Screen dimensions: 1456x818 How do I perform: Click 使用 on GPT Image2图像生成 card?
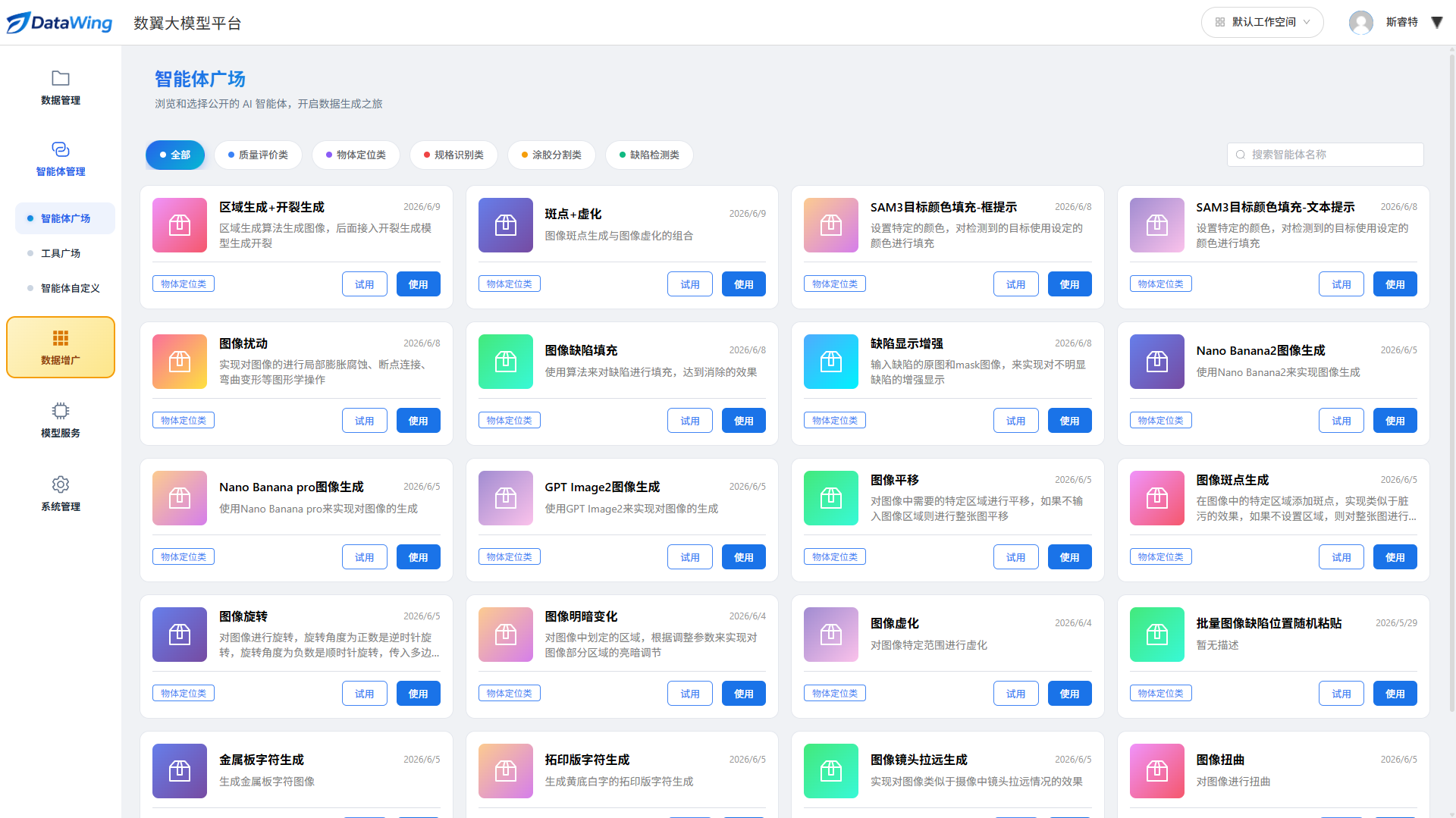tap(744, 557)
